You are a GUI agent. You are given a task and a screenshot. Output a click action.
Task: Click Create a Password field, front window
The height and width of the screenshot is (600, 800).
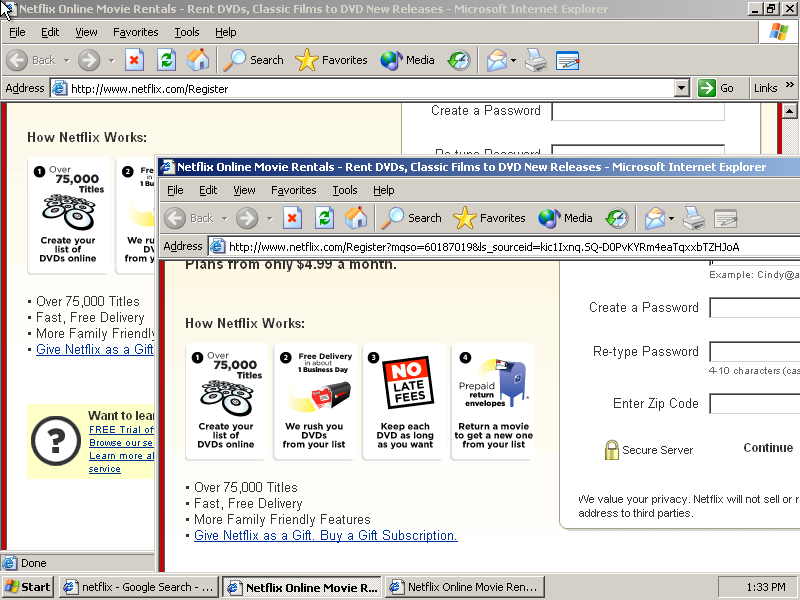tap(755, 308)
